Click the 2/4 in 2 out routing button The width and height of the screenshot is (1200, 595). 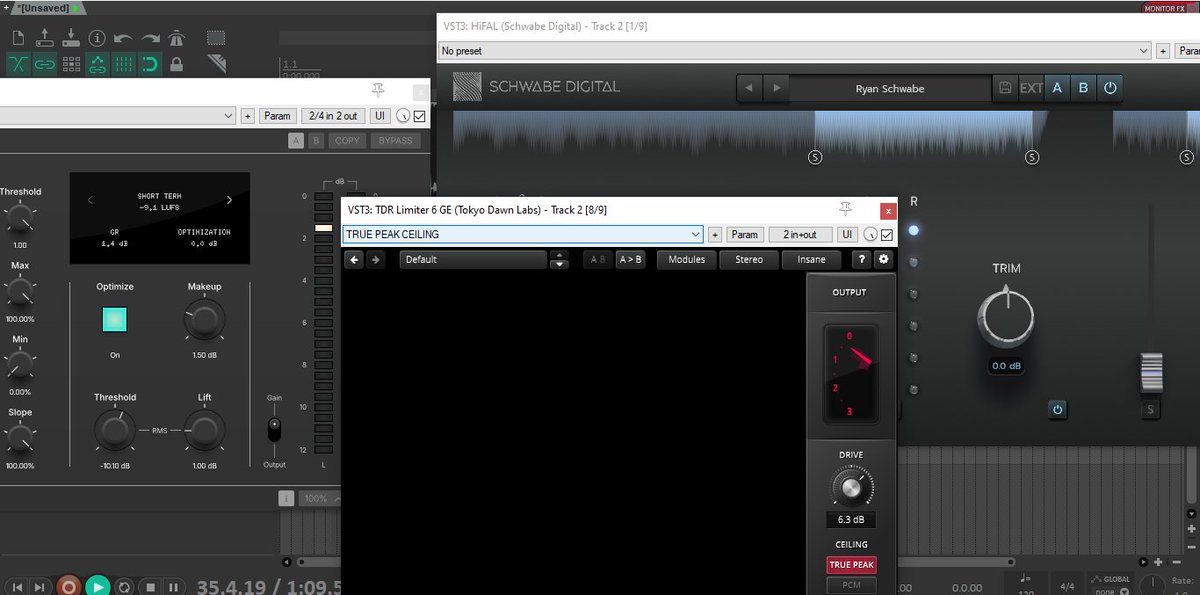(333, 116)
